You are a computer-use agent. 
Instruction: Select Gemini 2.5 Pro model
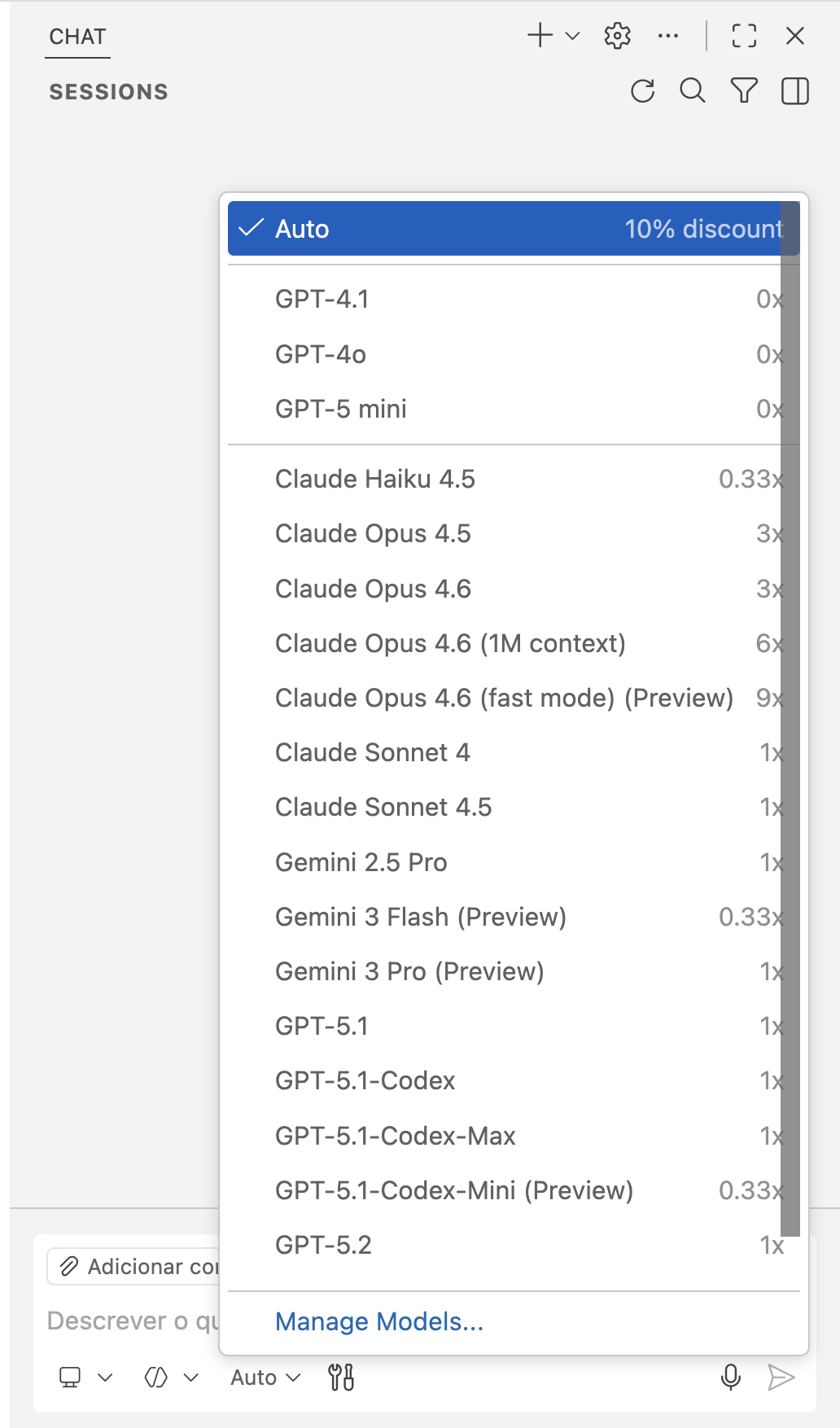click(x=361, y=862)
